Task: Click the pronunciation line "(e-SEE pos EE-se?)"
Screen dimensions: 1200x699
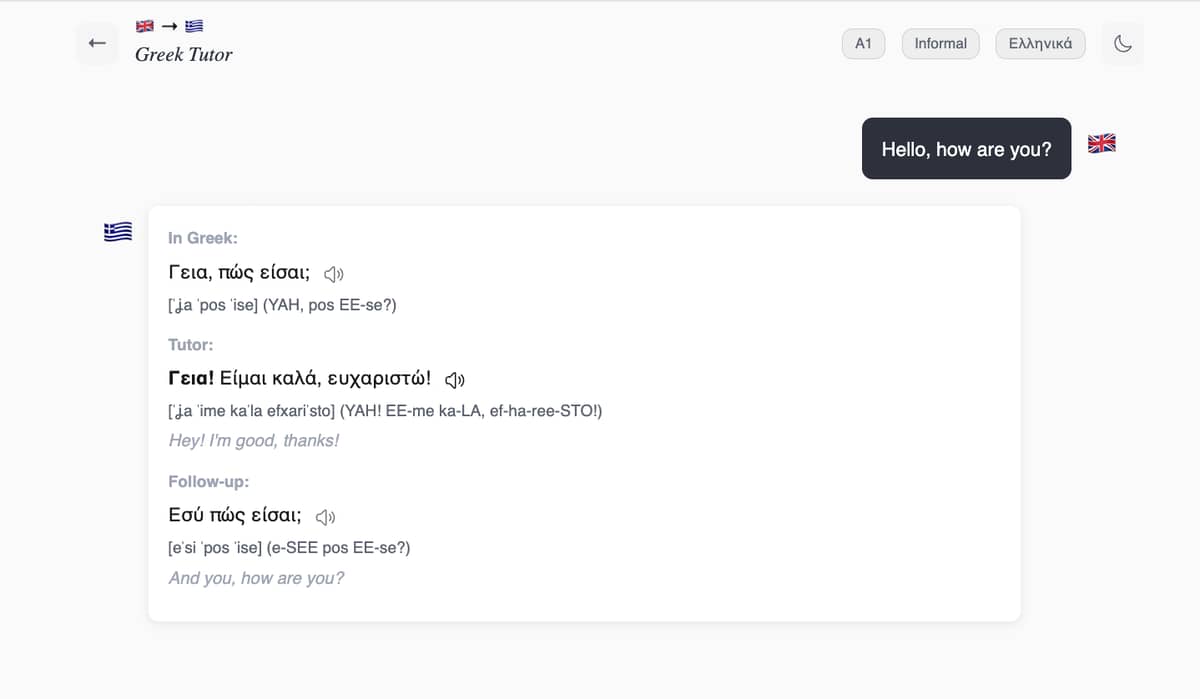Action: (x=338, y=548)
